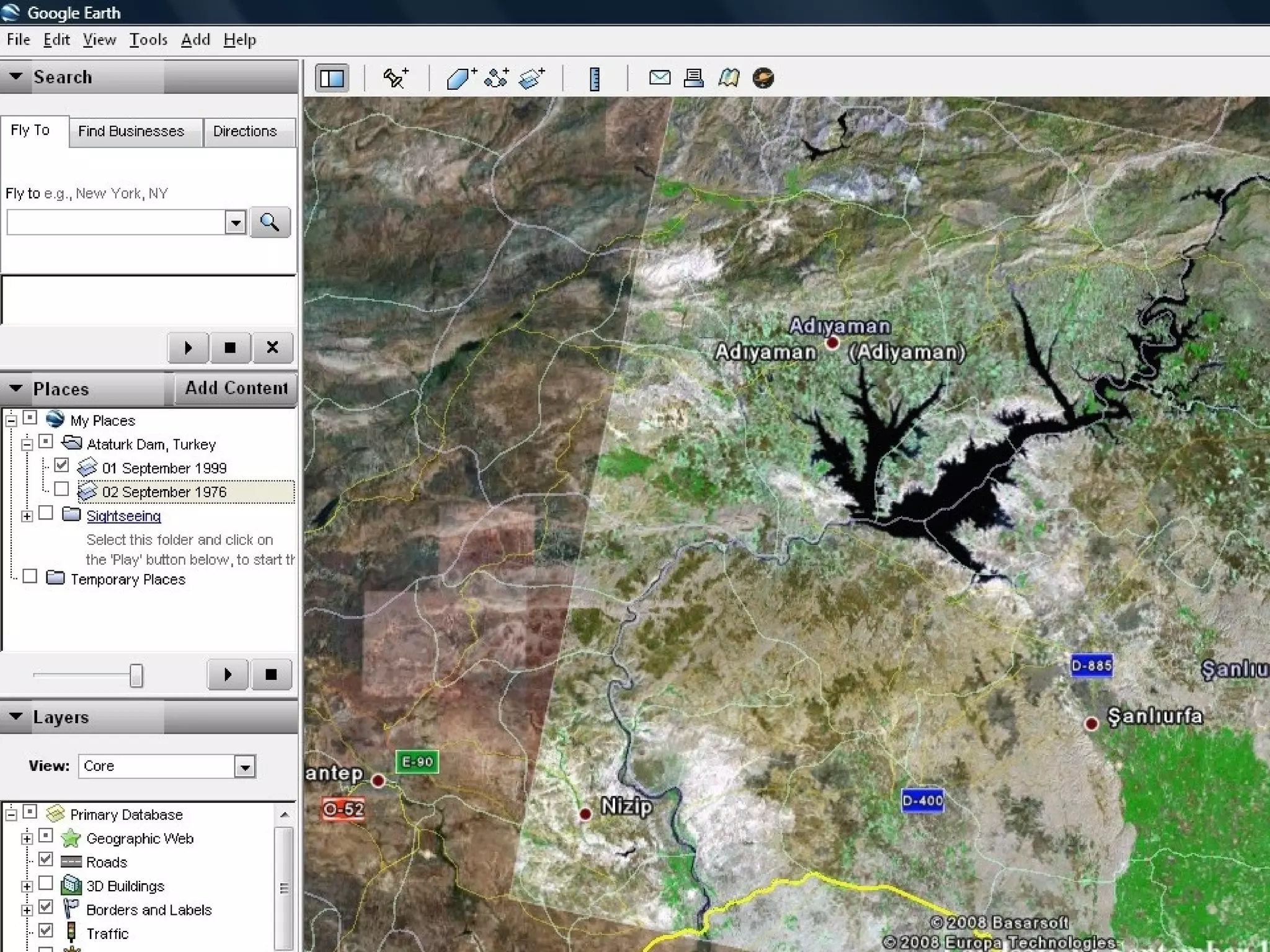
Task: Enable the 02 September 1976 overlay
Action: point(61,490)
